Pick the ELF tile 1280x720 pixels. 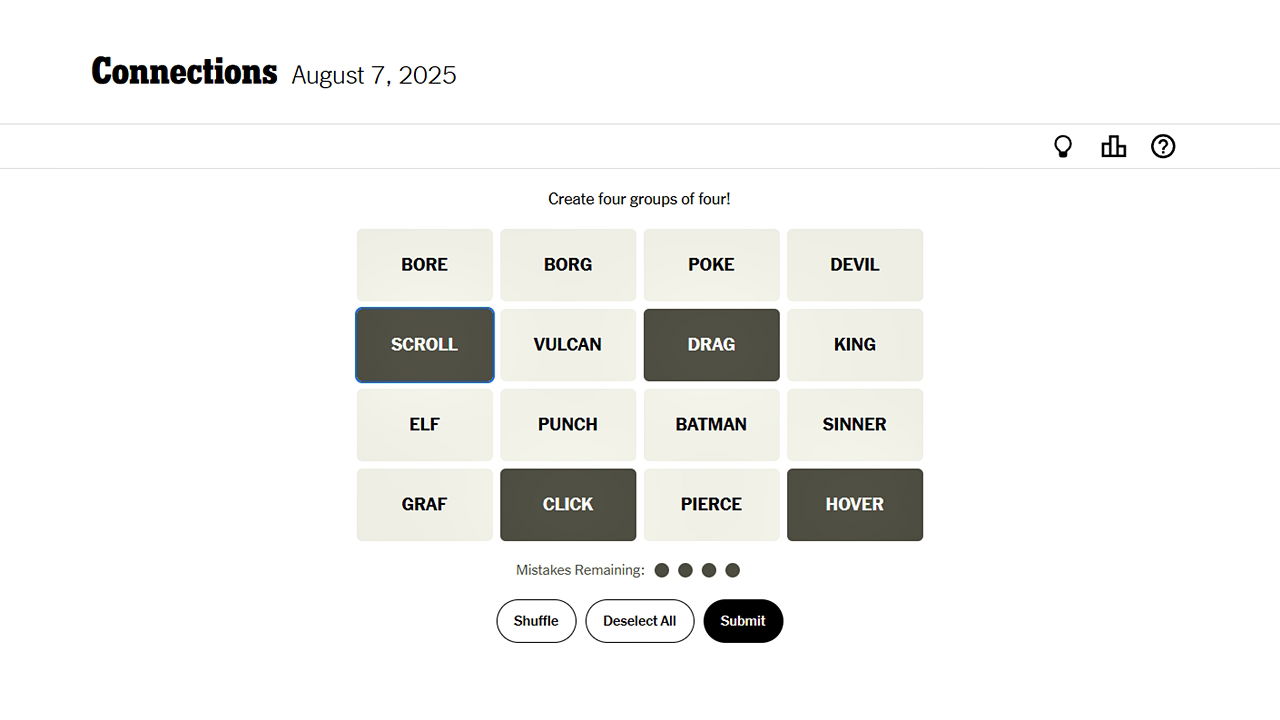point(425,425)
